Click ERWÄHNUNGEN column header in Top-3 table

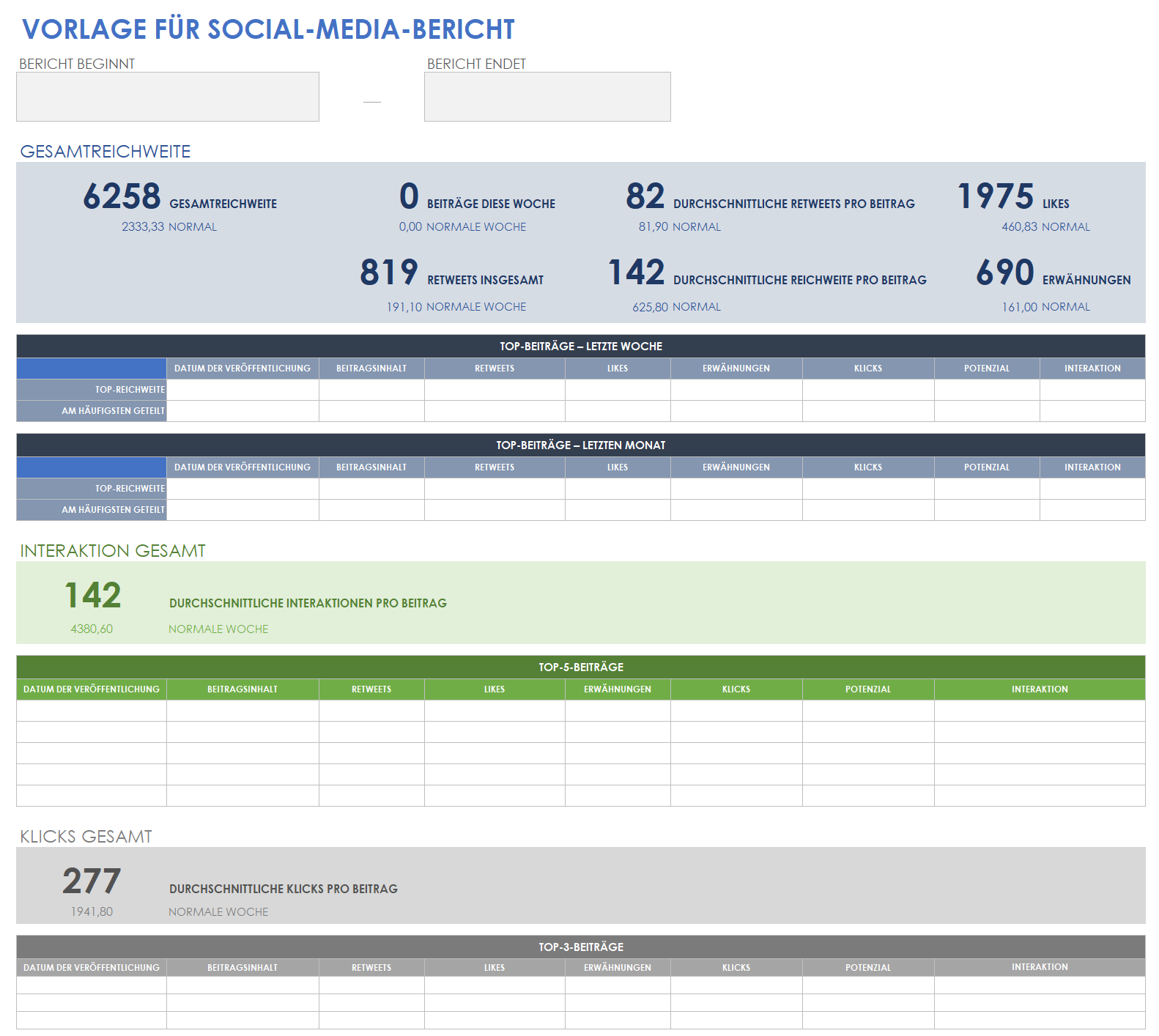(618, 968)
